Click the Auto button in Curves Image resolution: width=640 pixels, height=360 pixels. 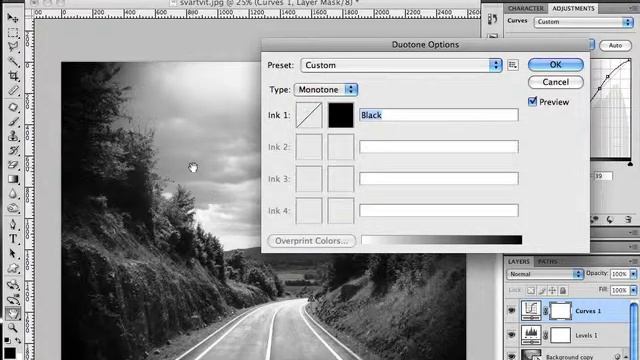pos(615,45)
